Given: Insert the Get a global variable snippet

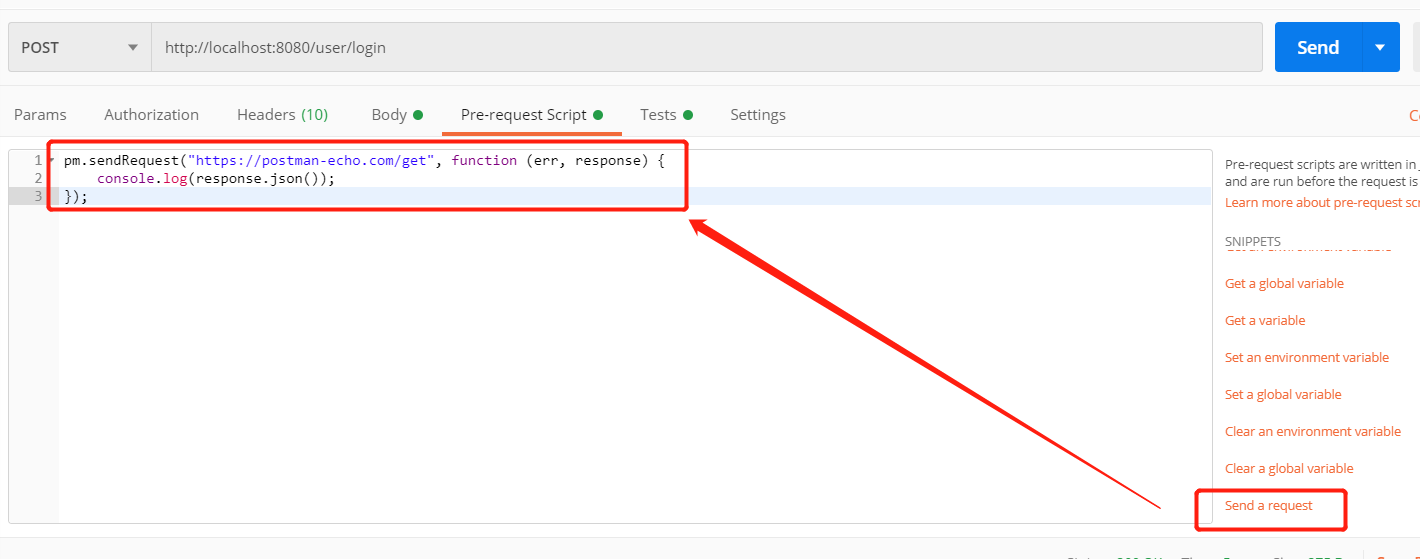Looking at the screenshot, I should pos(1284,283).
